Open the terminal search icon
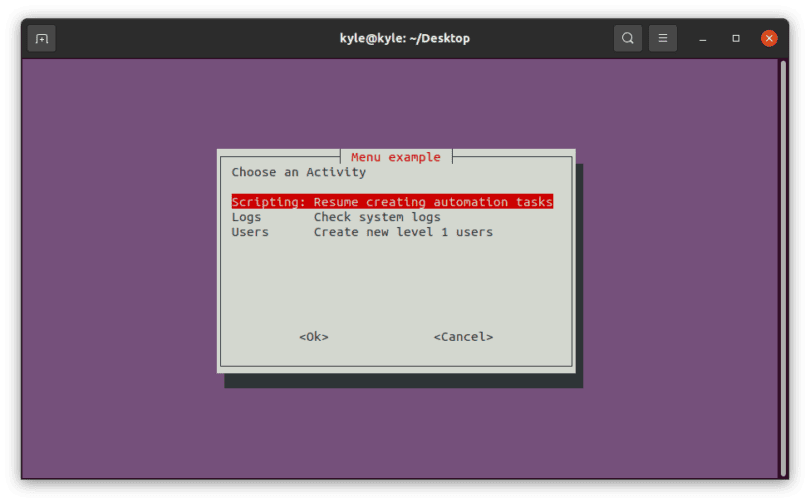This screenshot has height=503, width=810. [628, 38]
